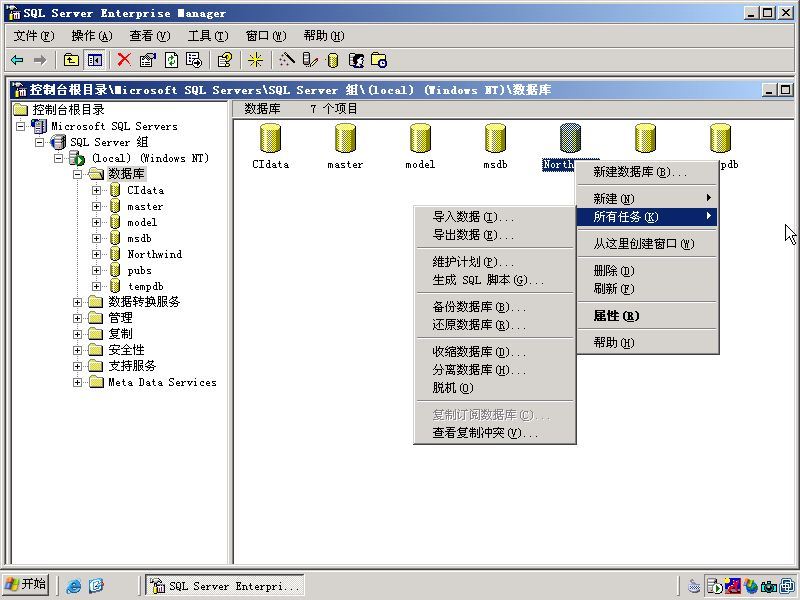Open the 操作(A) menu

click(x=92, y=36)
